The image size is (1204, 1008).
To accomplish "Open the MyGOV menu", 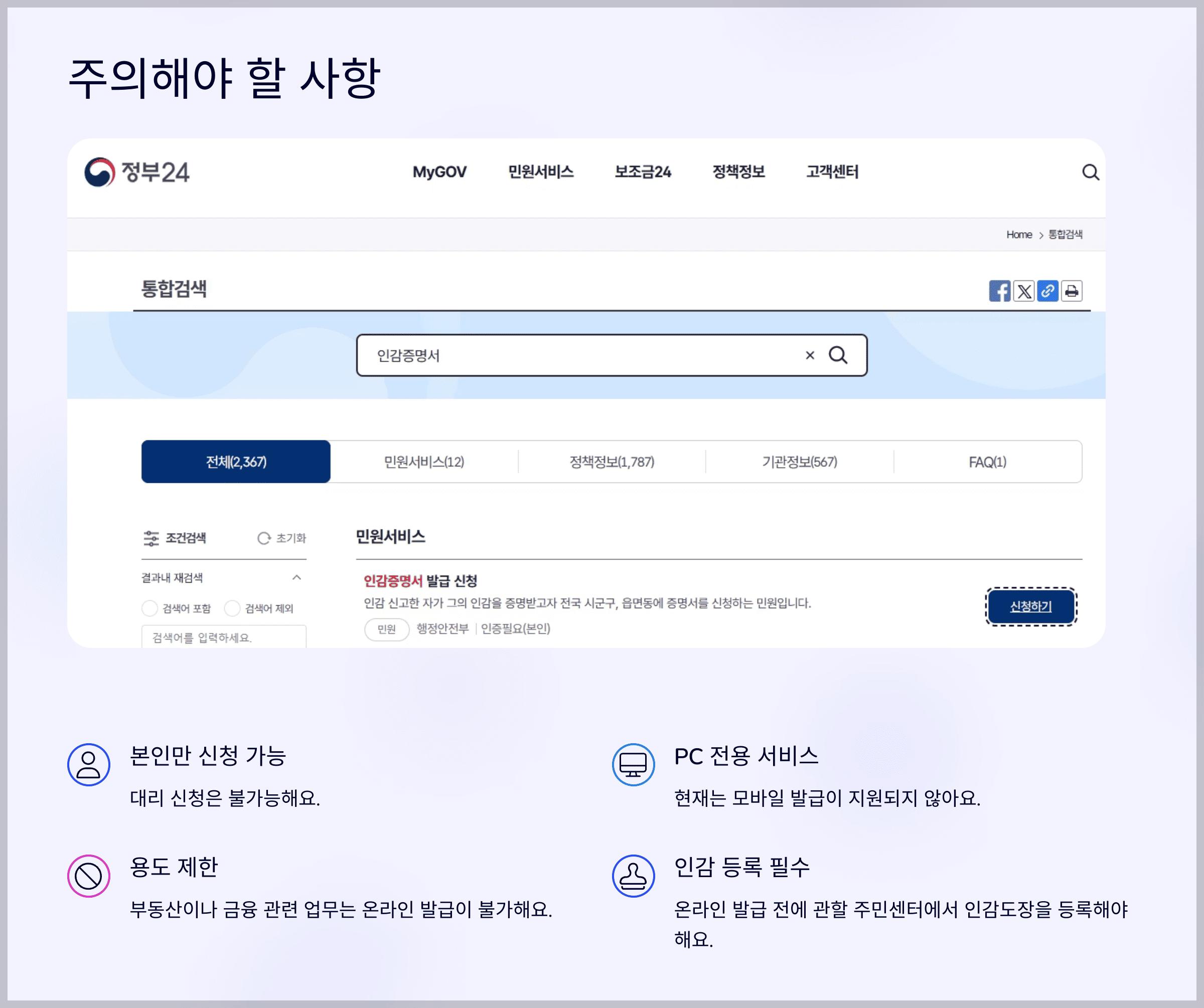I will 439,172.
